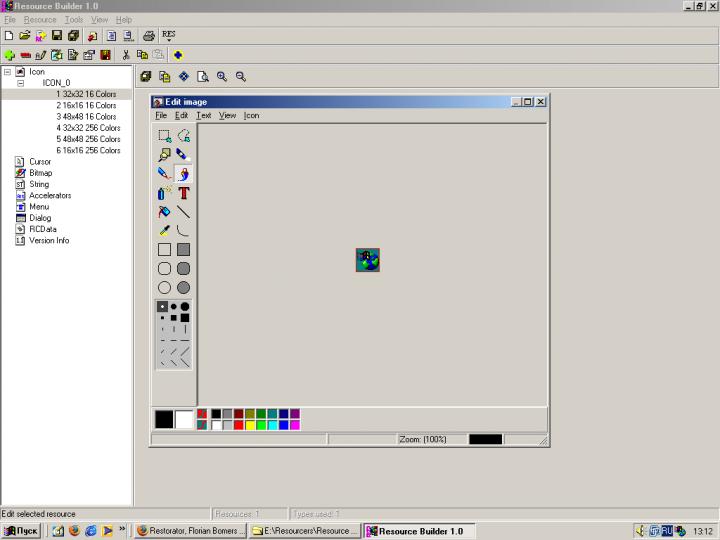The width and height of the screenshot is (720, 540).
Task: Choose the paint bucket fill tool
Action: pyautogui.click(x=164, y=212)
